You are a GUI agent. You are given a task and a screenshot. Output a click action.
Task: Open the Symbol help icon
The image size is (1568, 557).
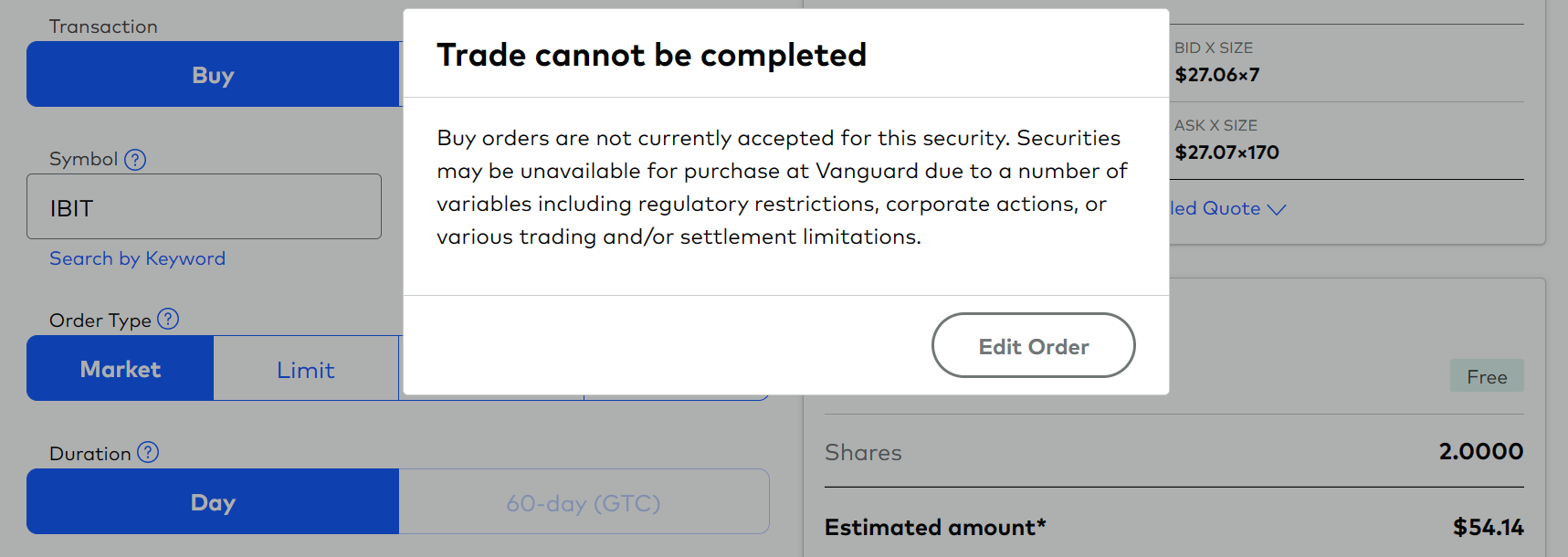coord(133,159)
